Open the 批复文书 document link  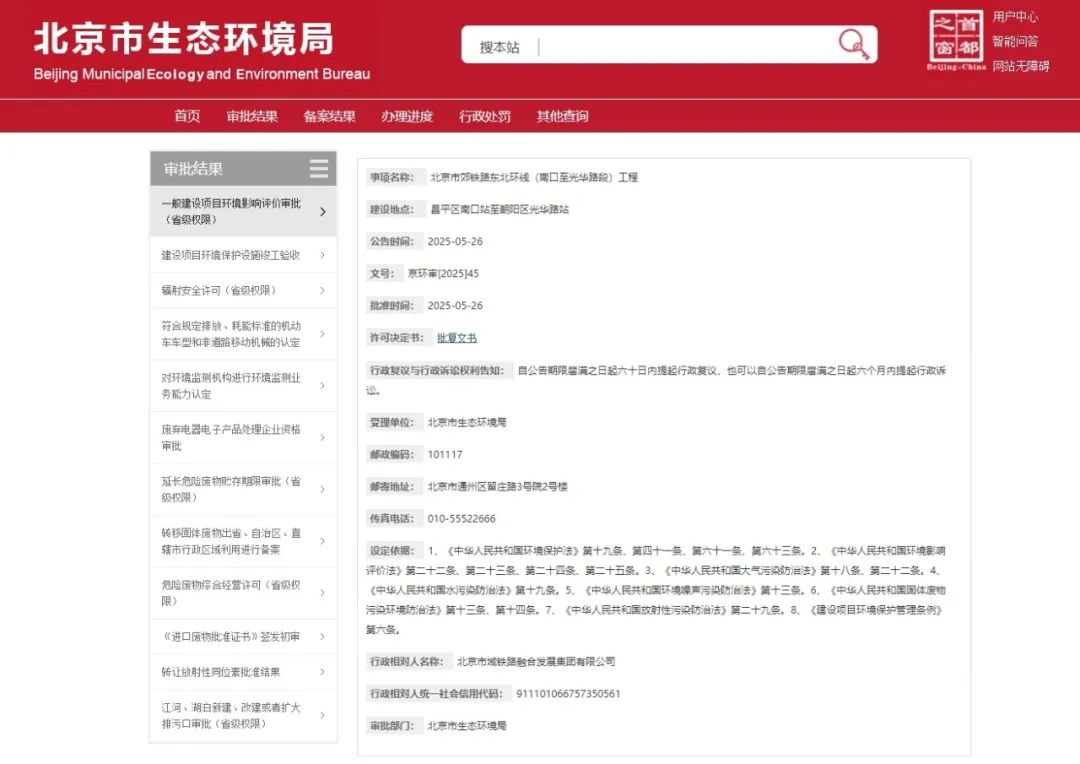point(457,338)
